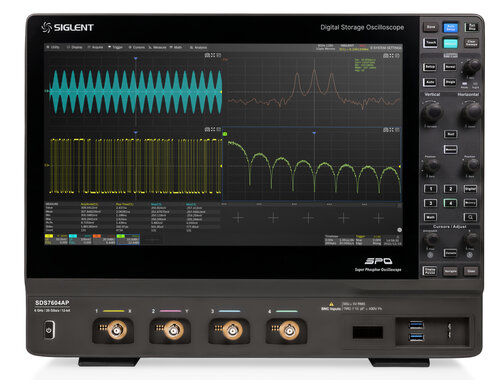Click the trigger Setup button
The width and height of the screenshot is (500, 380).
pyautogui.click(x=430, y=67)
